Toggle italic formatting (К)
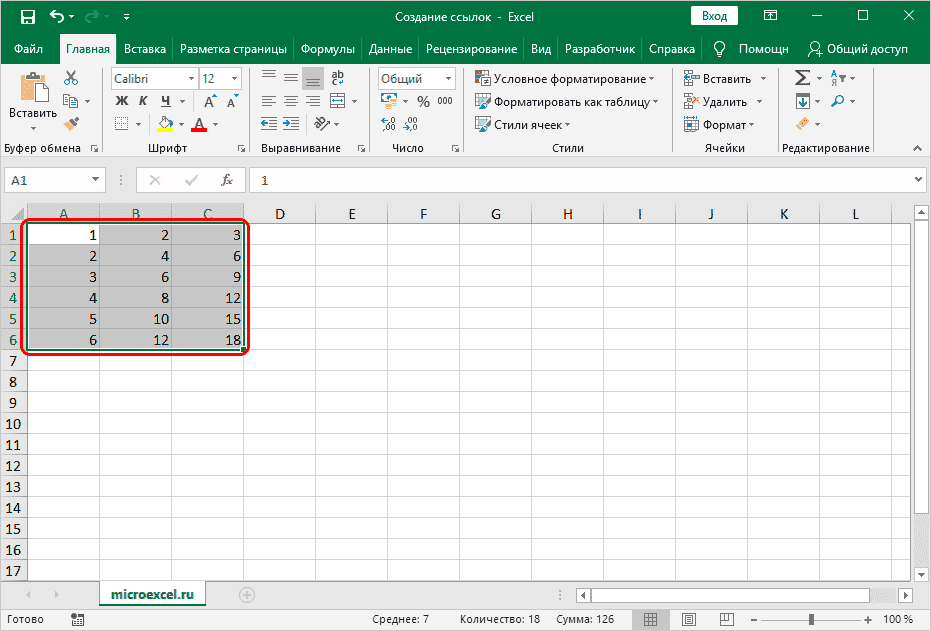The width and height of the screenshot is (931, 631). (144, 101)
